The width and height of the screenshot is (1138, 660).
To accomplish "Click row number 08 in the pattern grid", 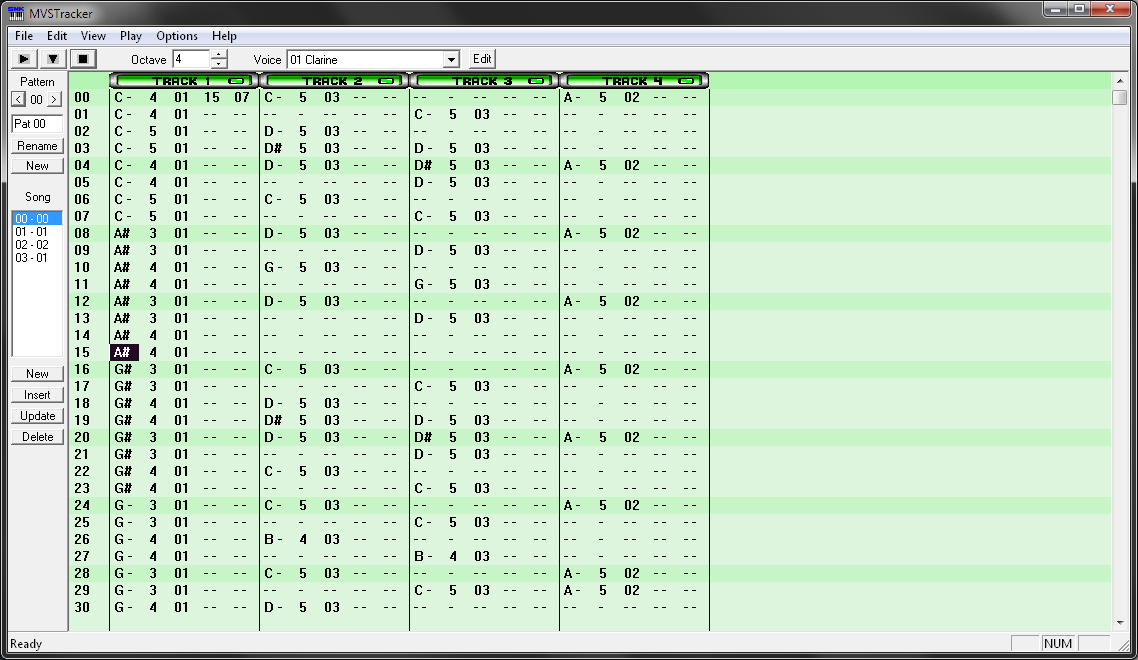I will coord(82,233).
